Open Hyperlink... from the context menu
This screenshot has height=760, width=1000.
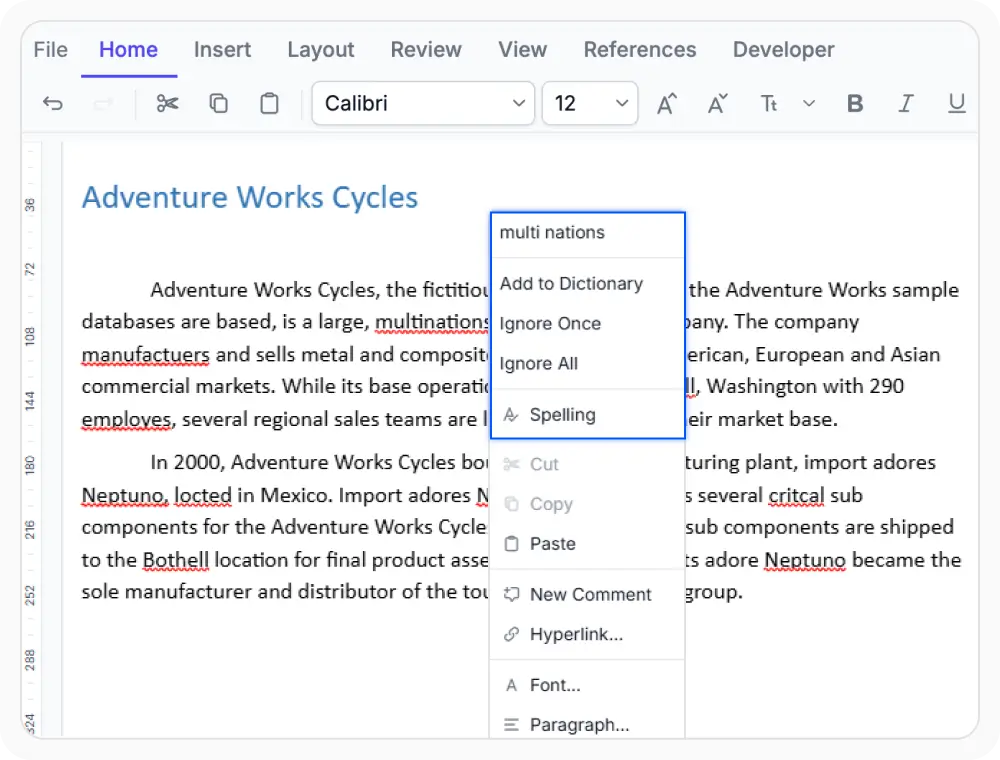[587, 635]
